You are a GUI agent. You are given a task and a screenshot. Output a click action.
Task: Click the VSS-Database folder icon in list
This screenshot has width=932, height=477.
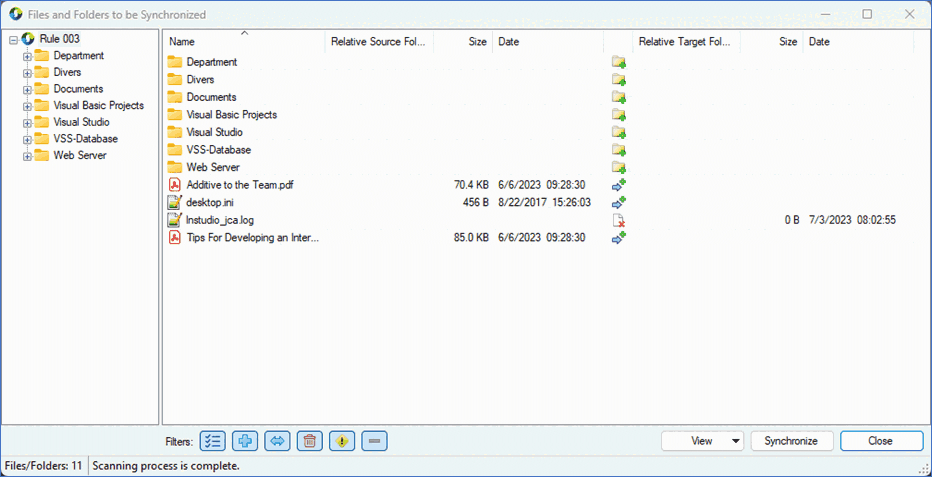tap(174, 149)
